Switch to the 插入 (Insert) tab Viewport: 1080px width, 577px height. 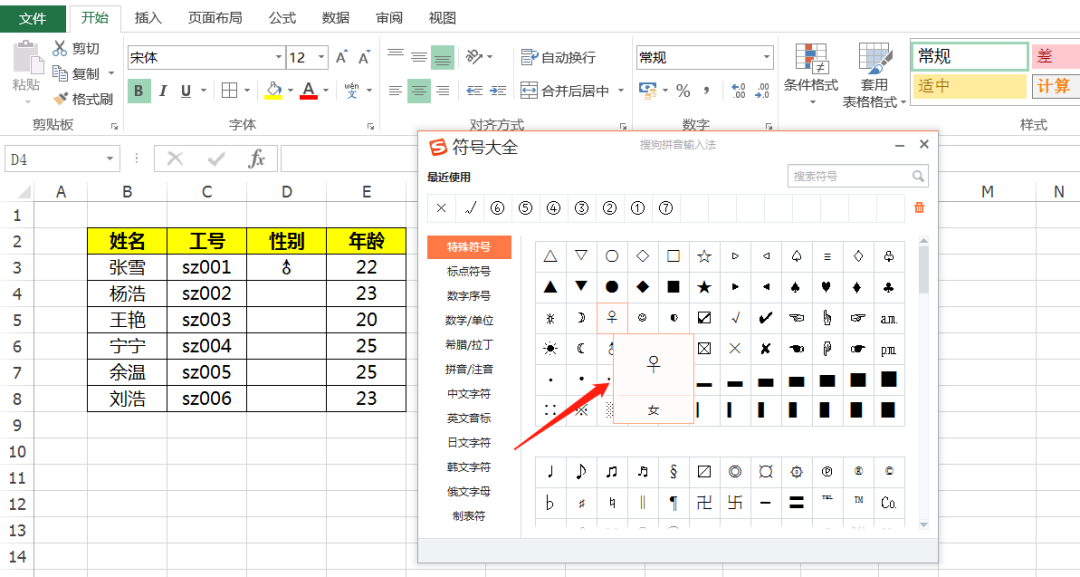tap(148, 18)
